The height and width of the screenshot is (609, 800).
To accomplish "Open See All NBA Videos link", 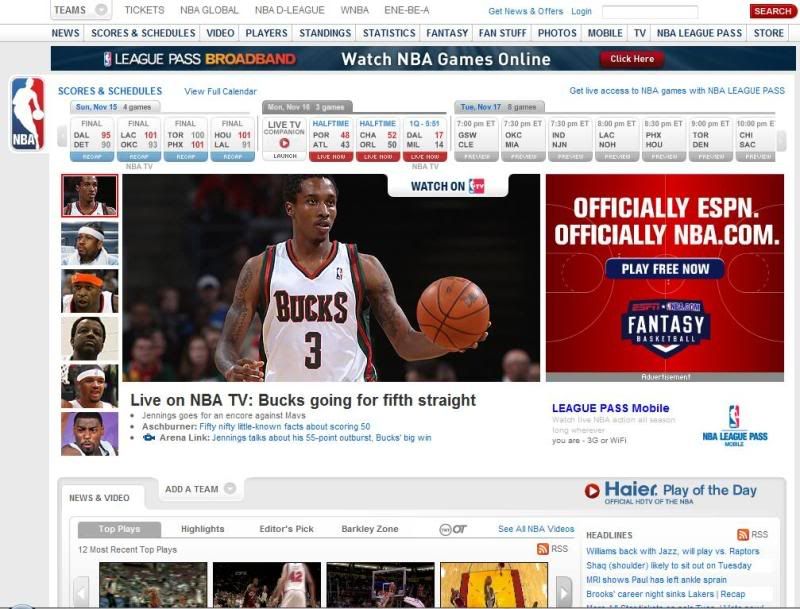I will (536, 529).
